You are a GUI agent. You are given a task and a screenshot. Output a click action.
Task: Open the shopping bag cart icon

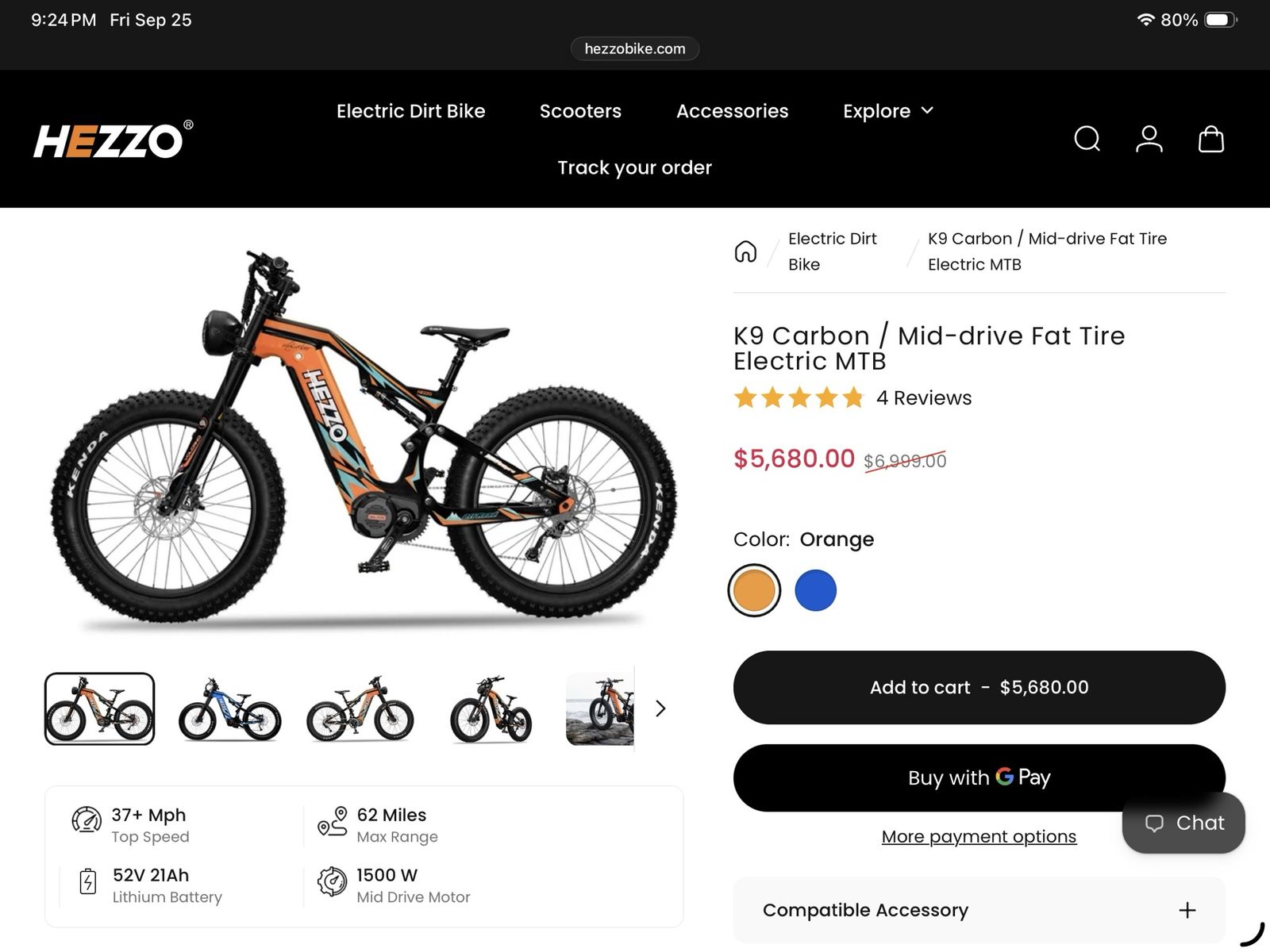[1210, 139]
